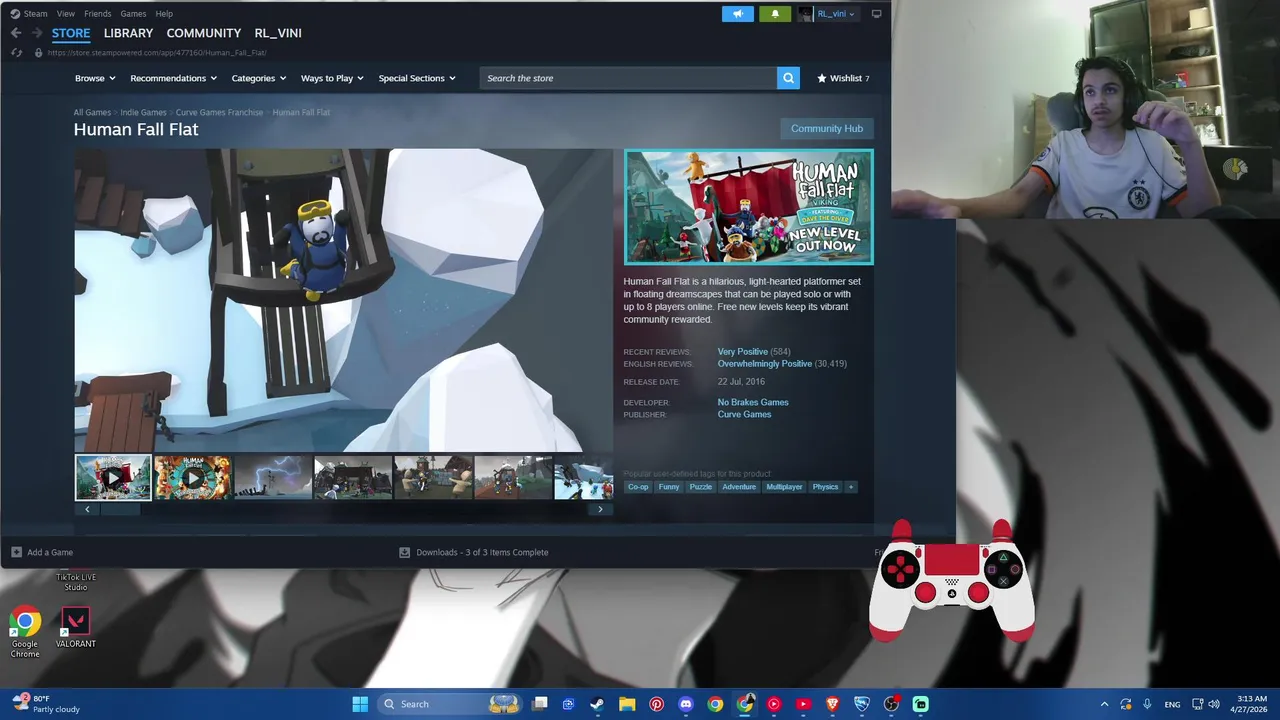Open the Games menu

133,14
